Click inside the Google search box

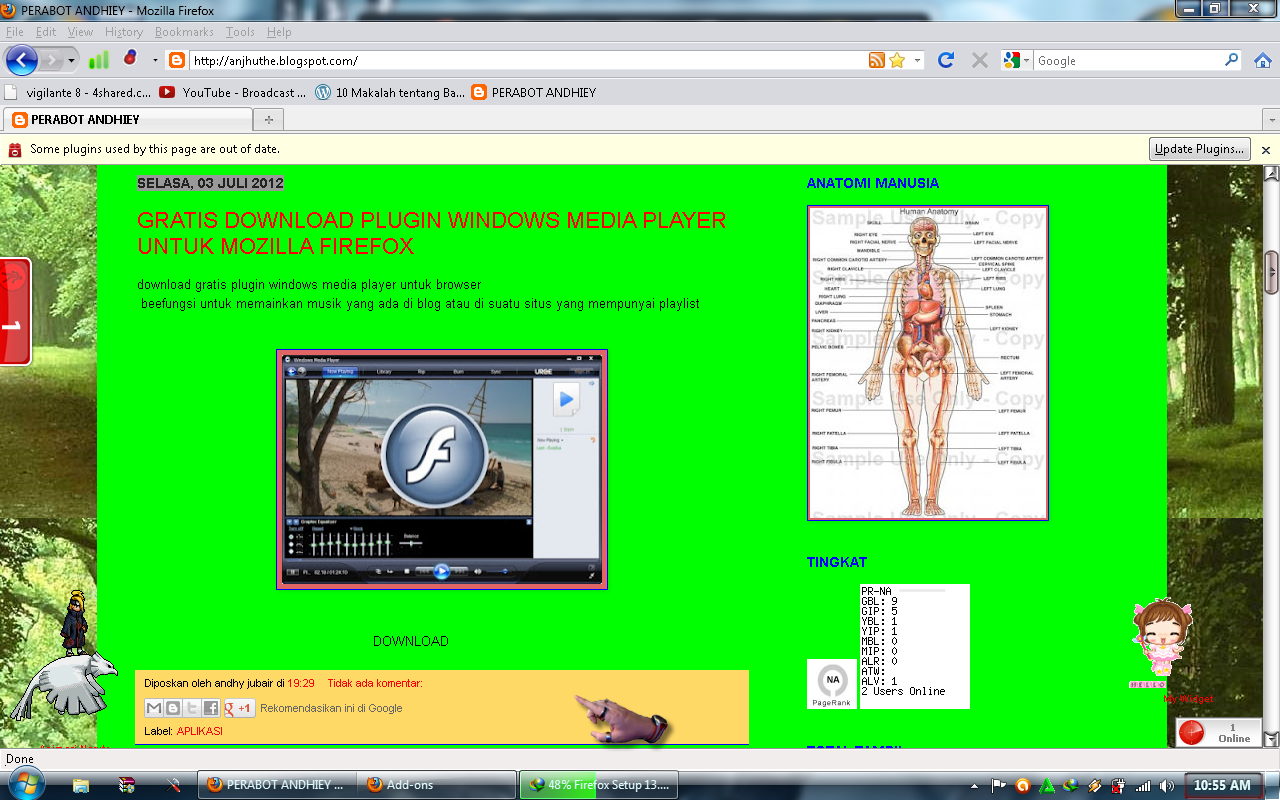[1128, 60]
